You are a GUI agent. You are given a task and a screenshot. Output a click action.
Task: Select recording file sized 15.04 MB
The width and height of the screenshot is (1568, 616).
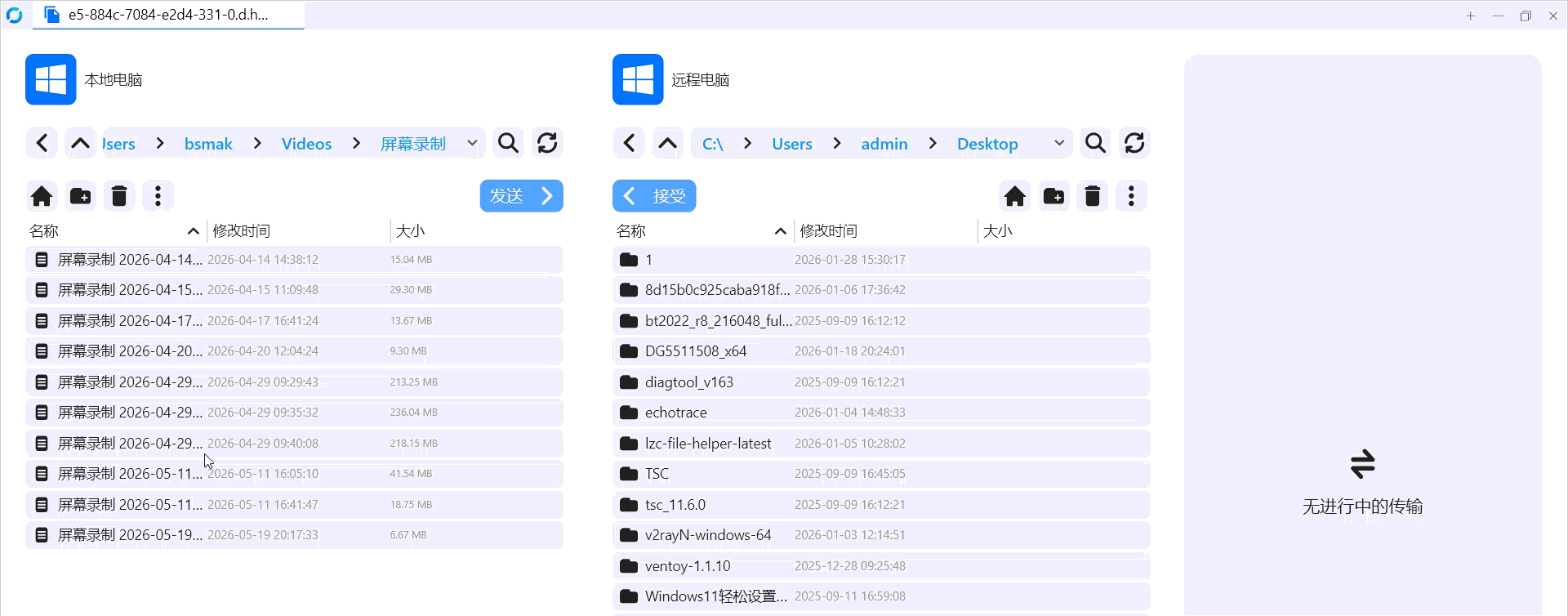point(294,260)
